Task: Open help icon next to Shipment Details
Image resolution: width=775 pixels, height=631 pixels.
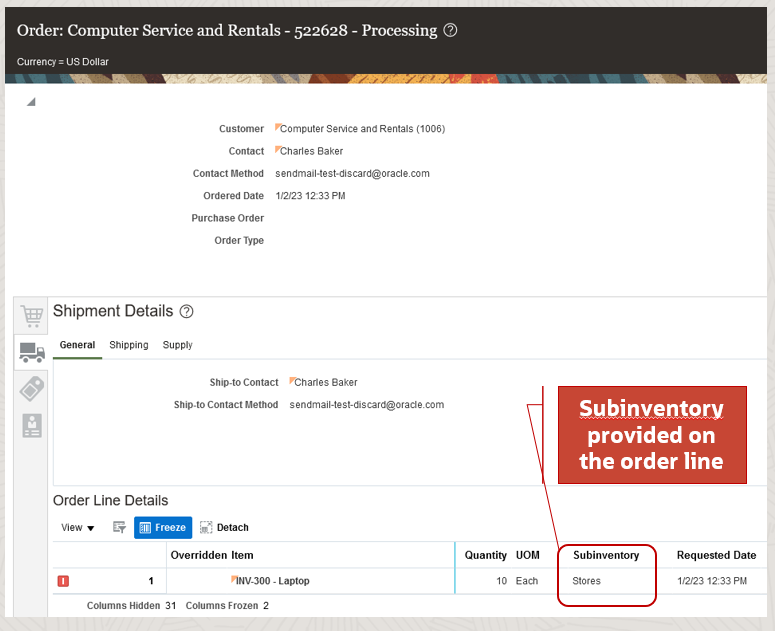Action: 186,311
